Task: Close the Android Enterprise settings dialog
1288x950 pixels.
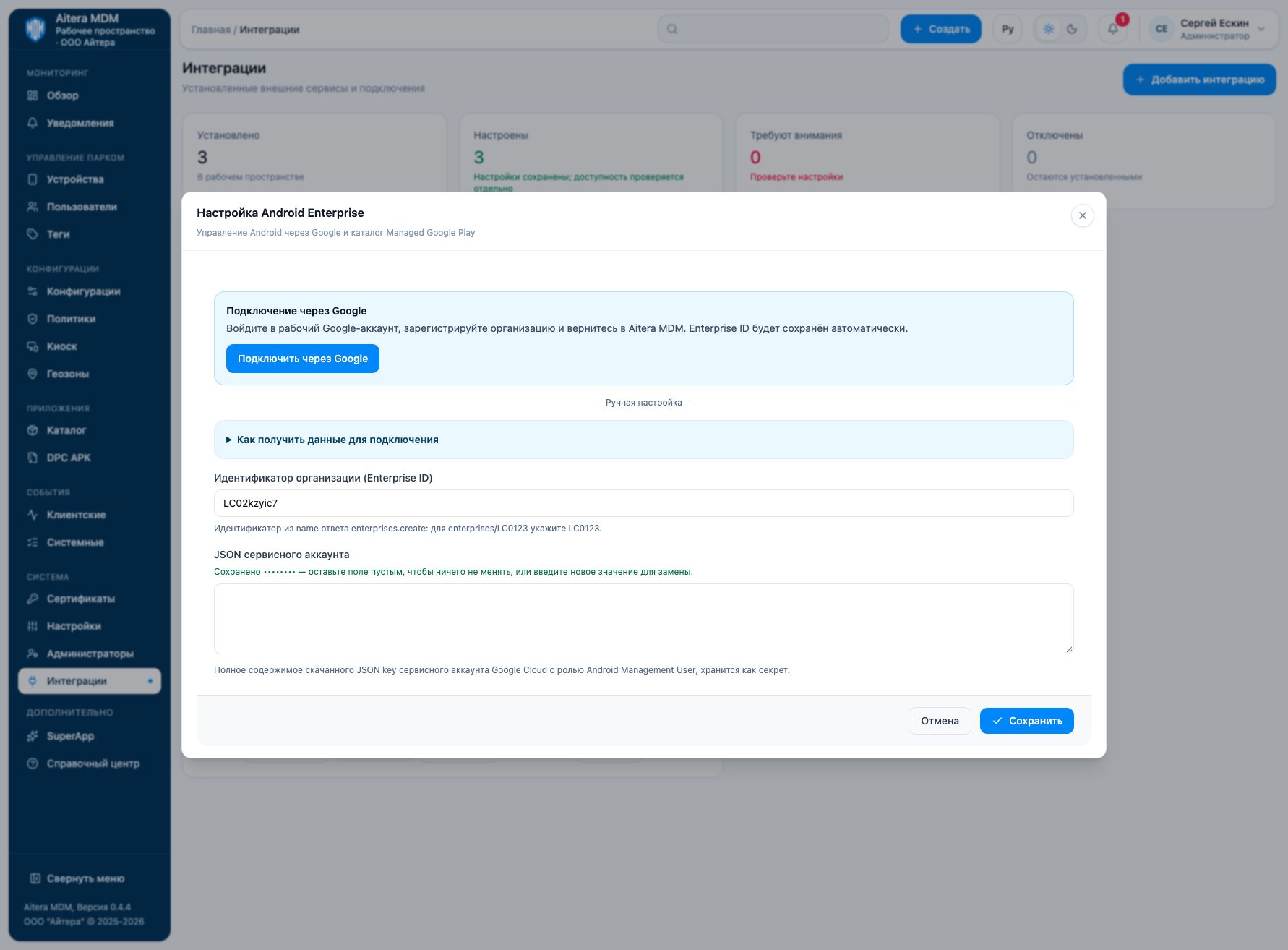Action: [1083, 215]
